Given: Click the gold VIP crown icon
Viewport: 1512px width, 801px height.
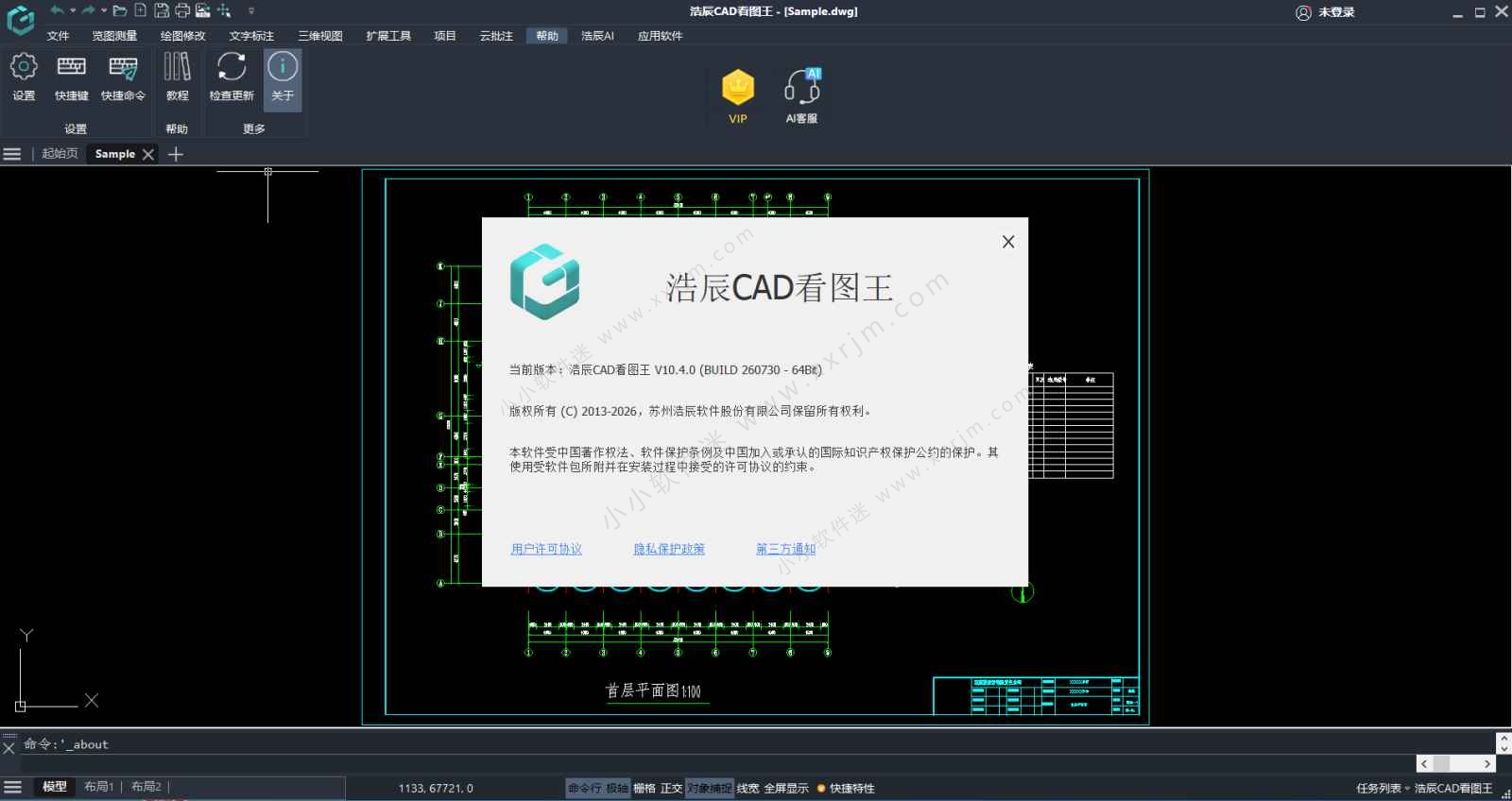Looking at the screenshot, I should (x=738, y=95).
